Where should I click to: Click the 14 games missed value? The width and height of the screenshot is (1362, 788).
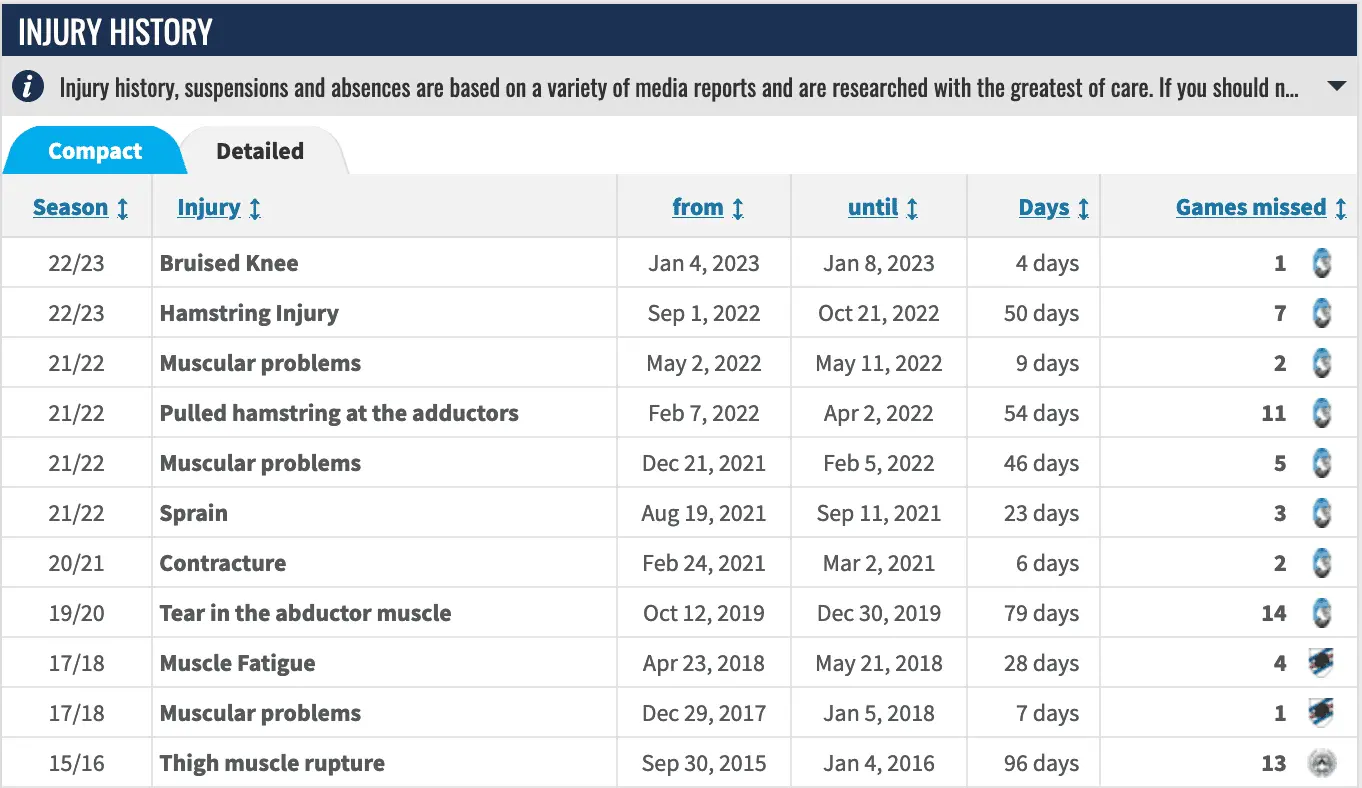click(1274, 613)
